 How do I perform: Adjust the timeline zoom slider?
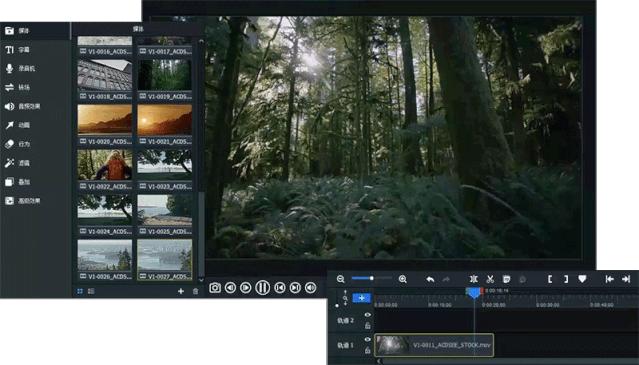(x=371, y=278)
